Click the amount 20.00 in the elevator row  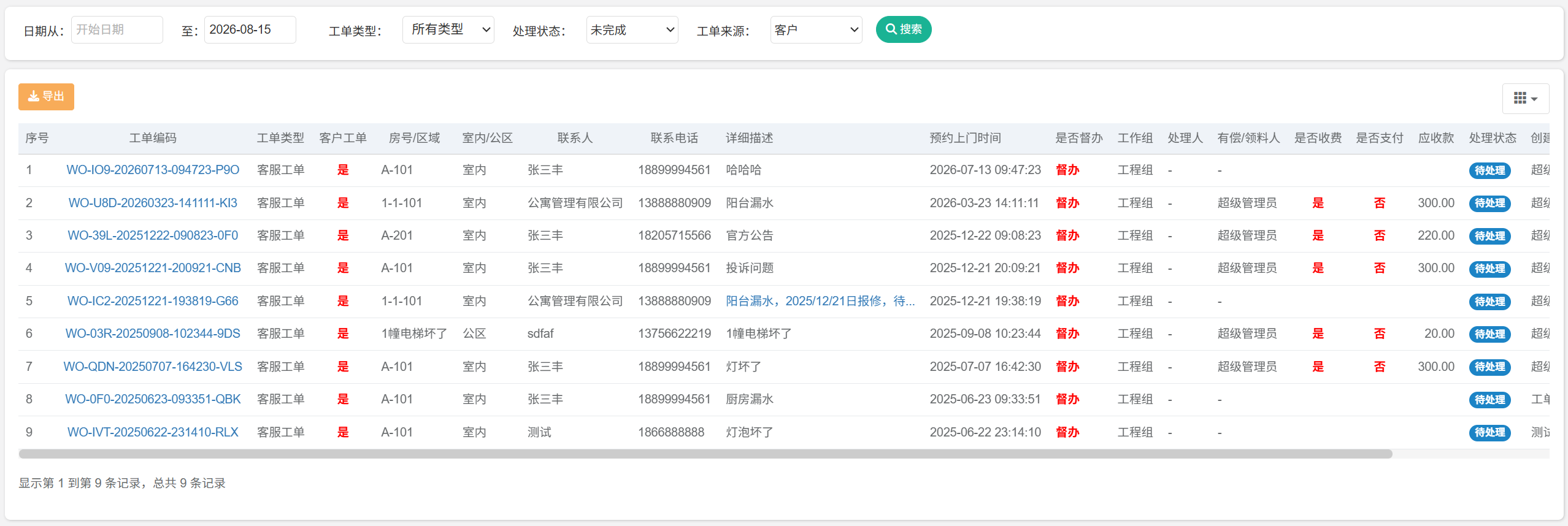click(1439, 334)
